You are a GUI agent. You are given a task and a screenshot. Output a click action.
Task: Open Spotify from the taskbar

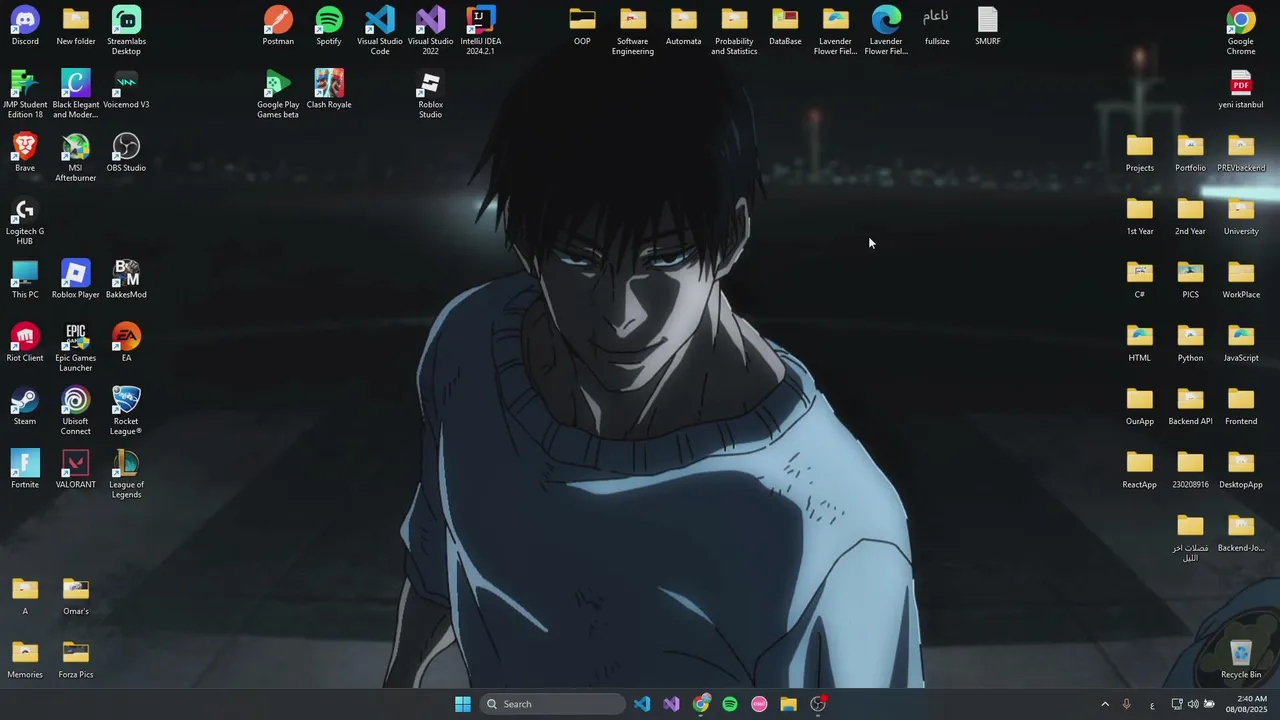point(730,704)
